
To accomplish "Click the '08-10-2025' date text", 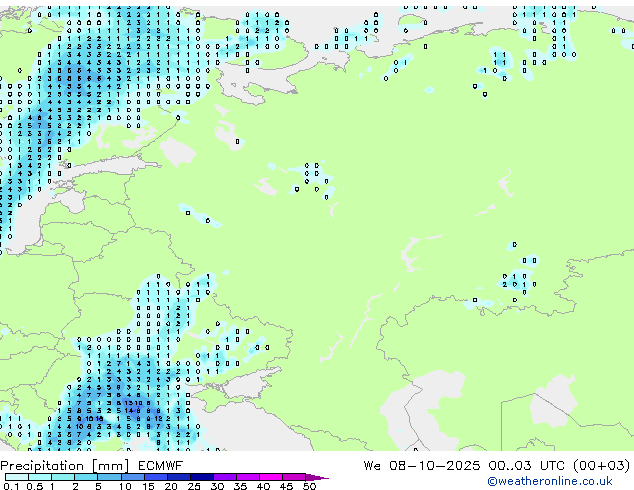I will (x=435, y=465).
